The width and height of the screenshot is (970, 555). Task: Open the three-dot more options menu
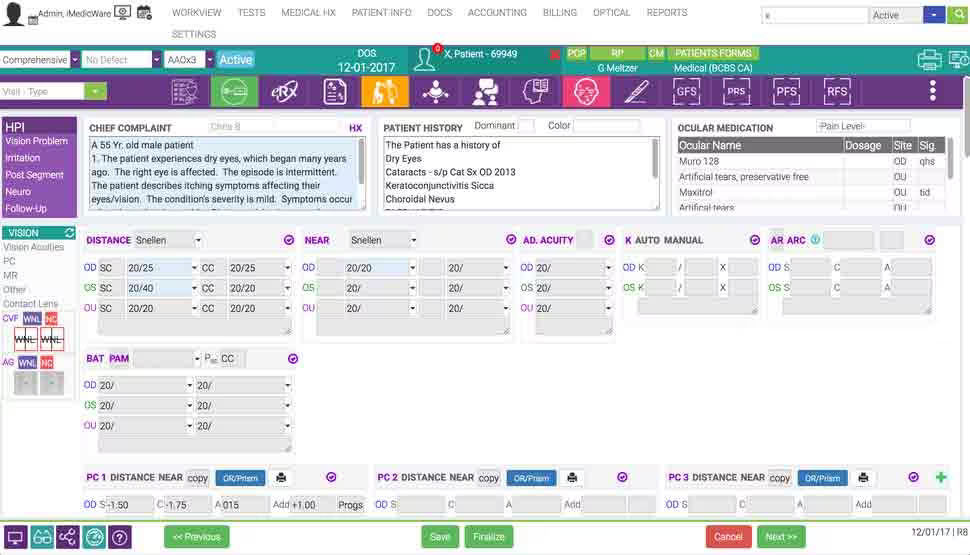933,91
